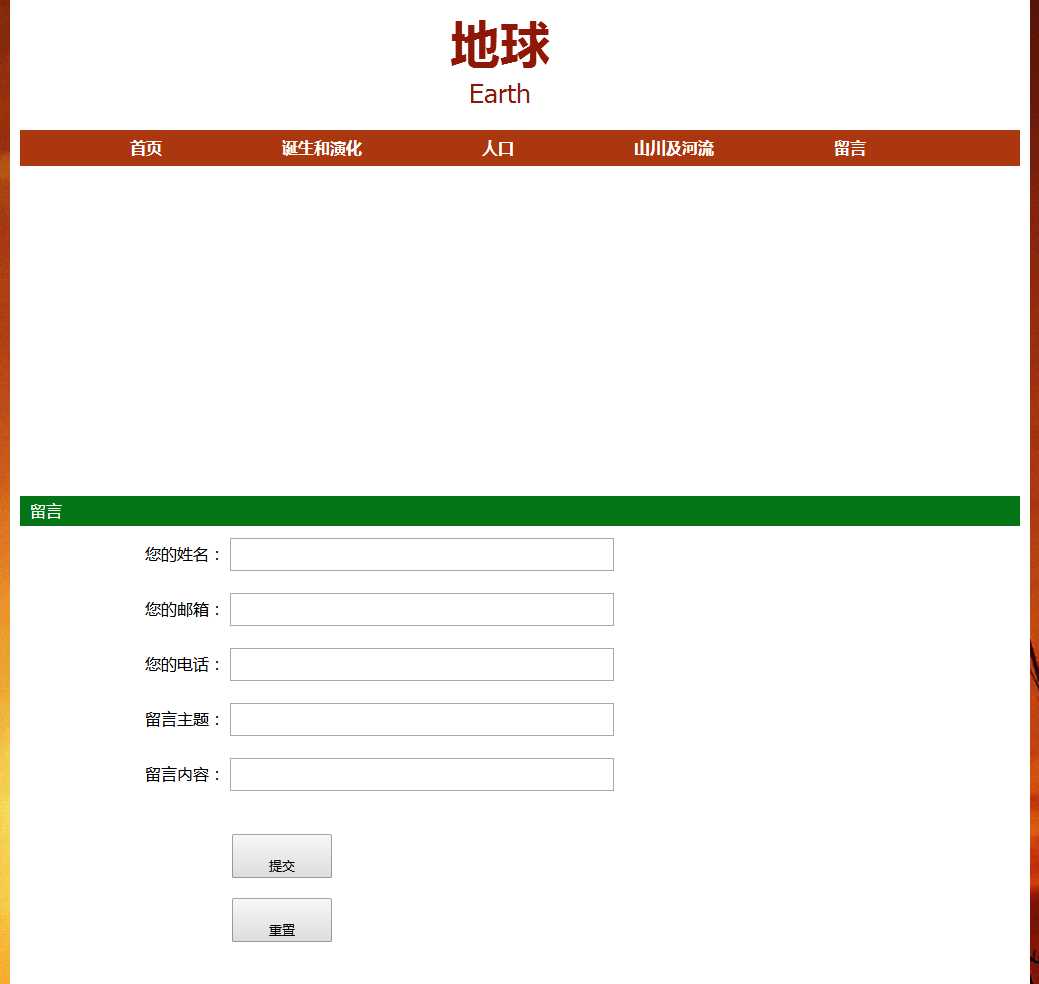Click the green 留言 section header
This screenshot has height=984, width=1039.
46,512
